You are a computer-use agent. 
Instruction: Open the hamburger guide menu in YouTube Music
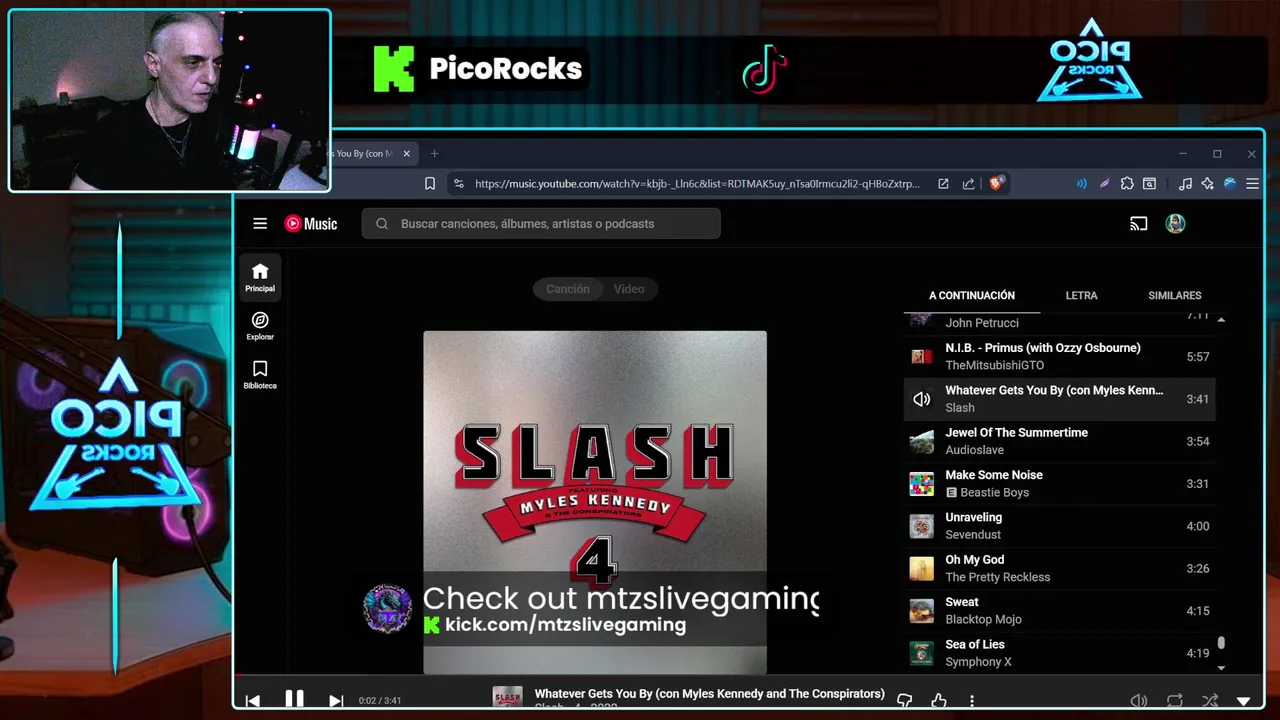[260, 224]
